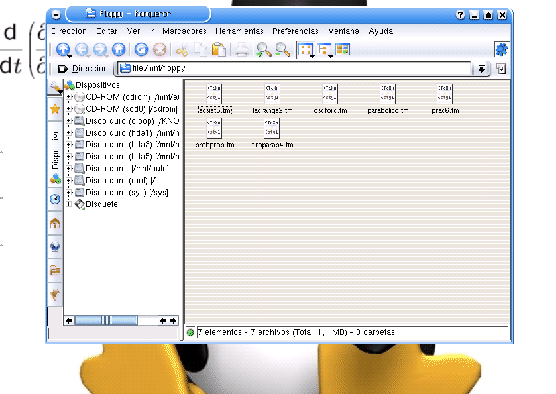Expand the Disco duro node ending in [/sys]

[x=70, y=192]
